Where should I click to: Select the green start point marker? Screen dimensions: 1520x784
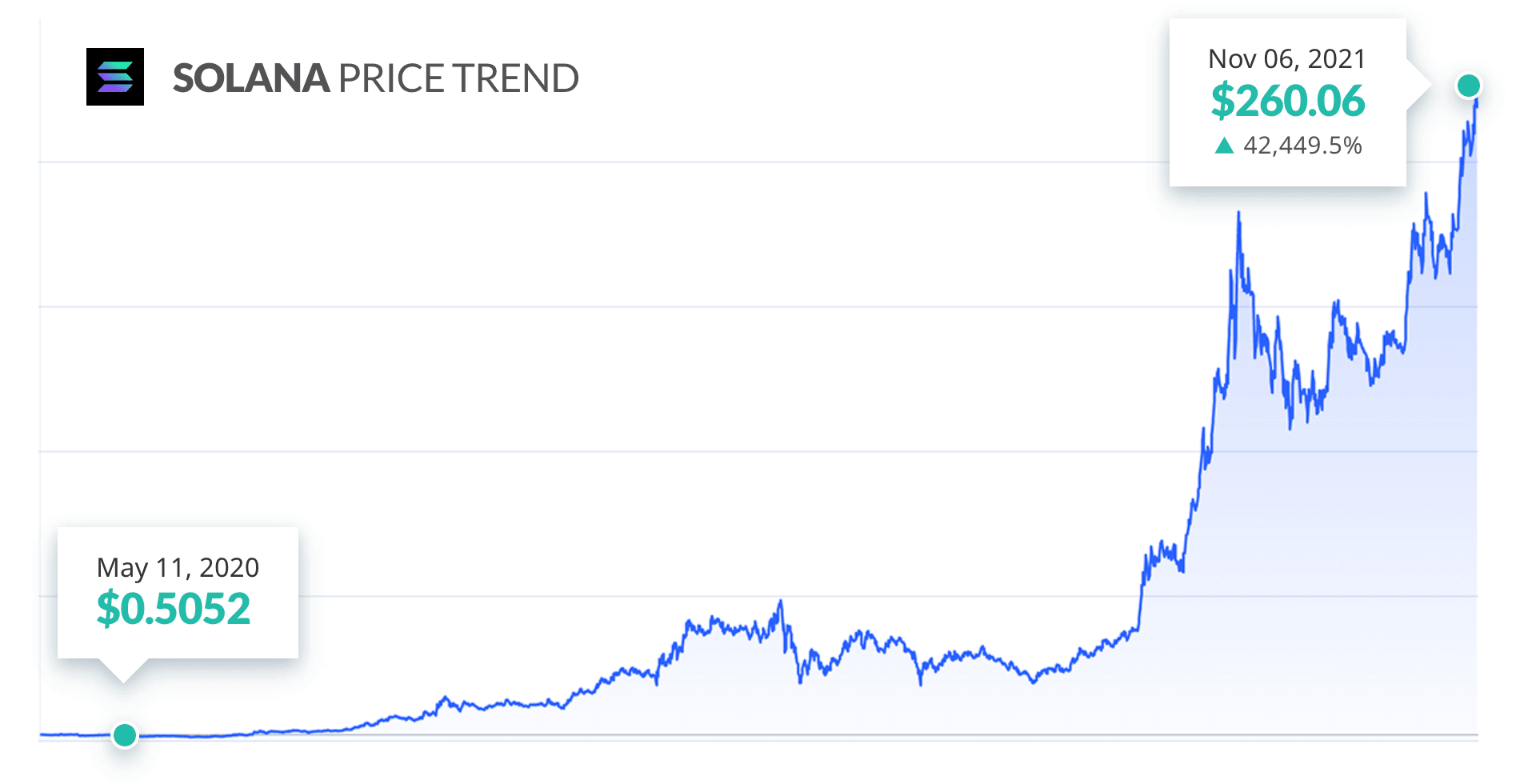[x=125, y=735]
